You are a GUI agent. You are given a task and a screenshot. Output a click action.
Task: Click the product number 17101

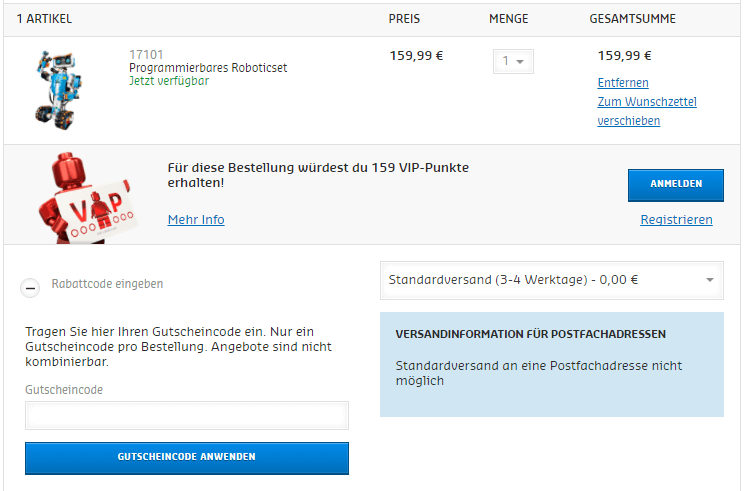click(x=146, y=55)
